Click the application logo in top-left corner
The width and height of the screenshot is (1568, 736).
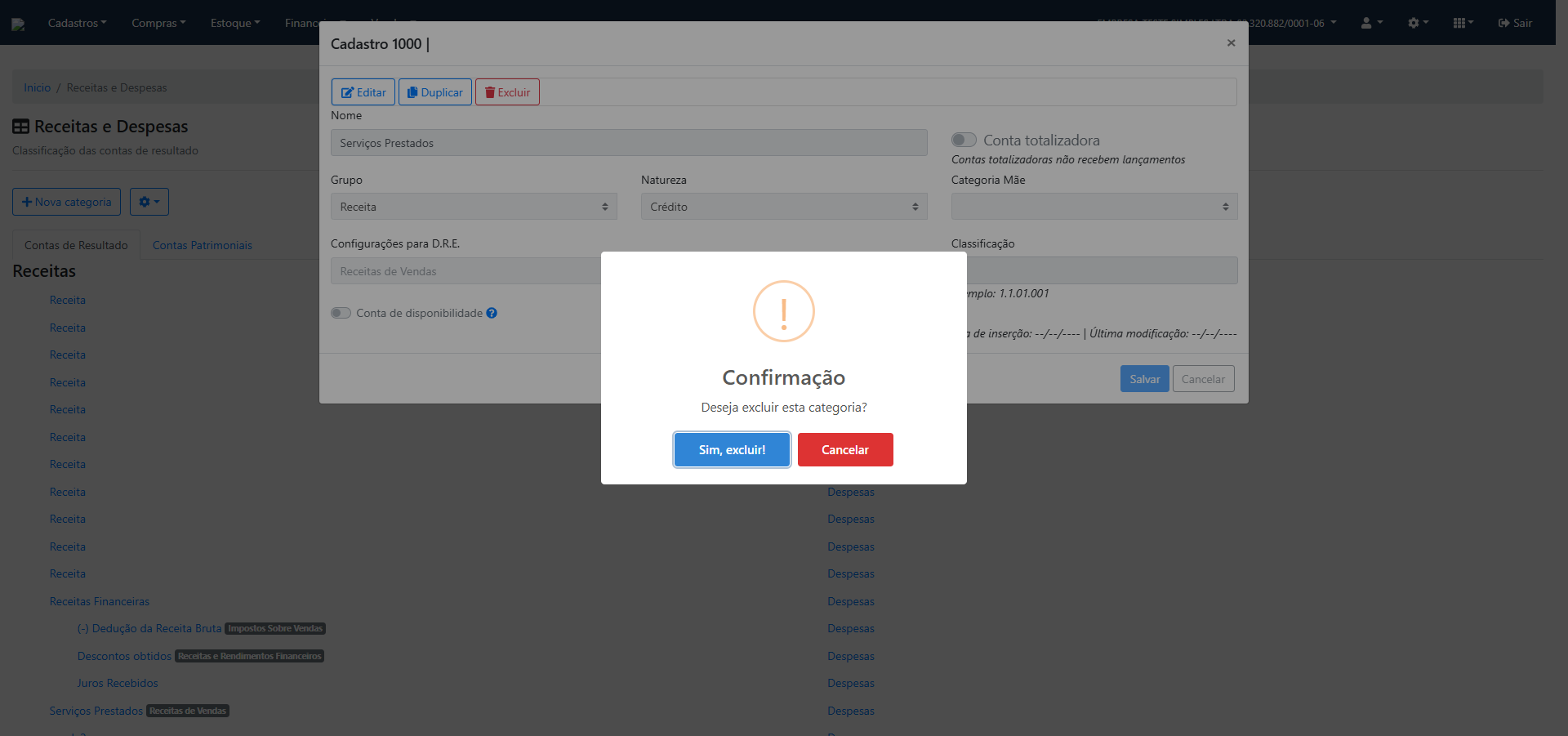pyautogui.click(x=18, y=25)
